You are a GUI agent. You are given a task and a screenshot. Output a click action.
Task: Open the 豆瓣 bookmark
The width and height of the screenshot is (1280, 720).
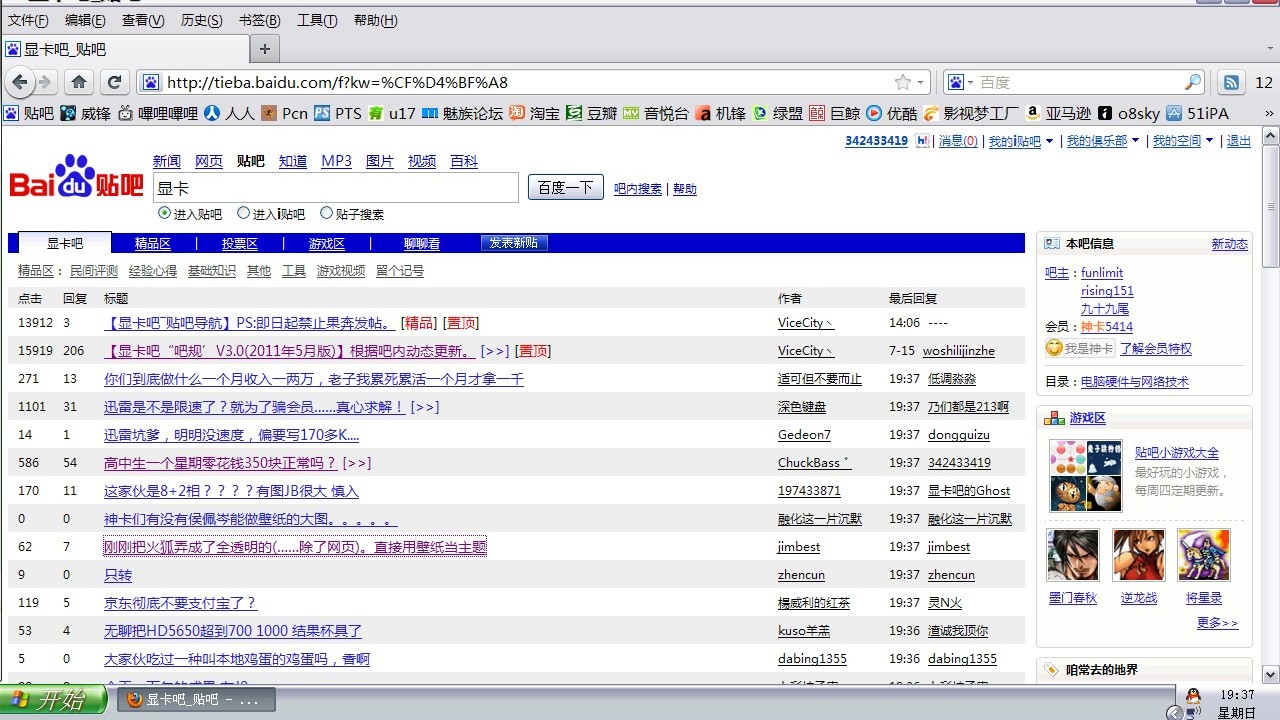point(592,113)
